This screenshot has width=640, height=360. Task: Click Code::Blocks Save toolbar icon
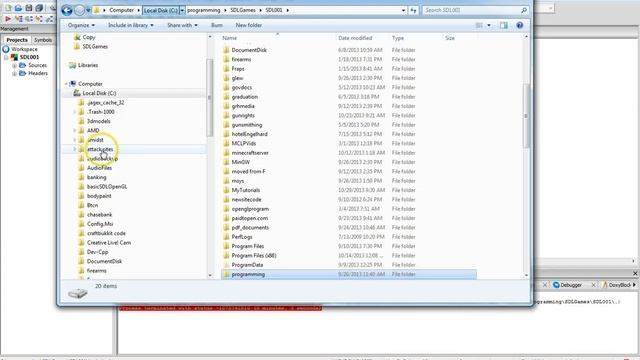(29, 8)
